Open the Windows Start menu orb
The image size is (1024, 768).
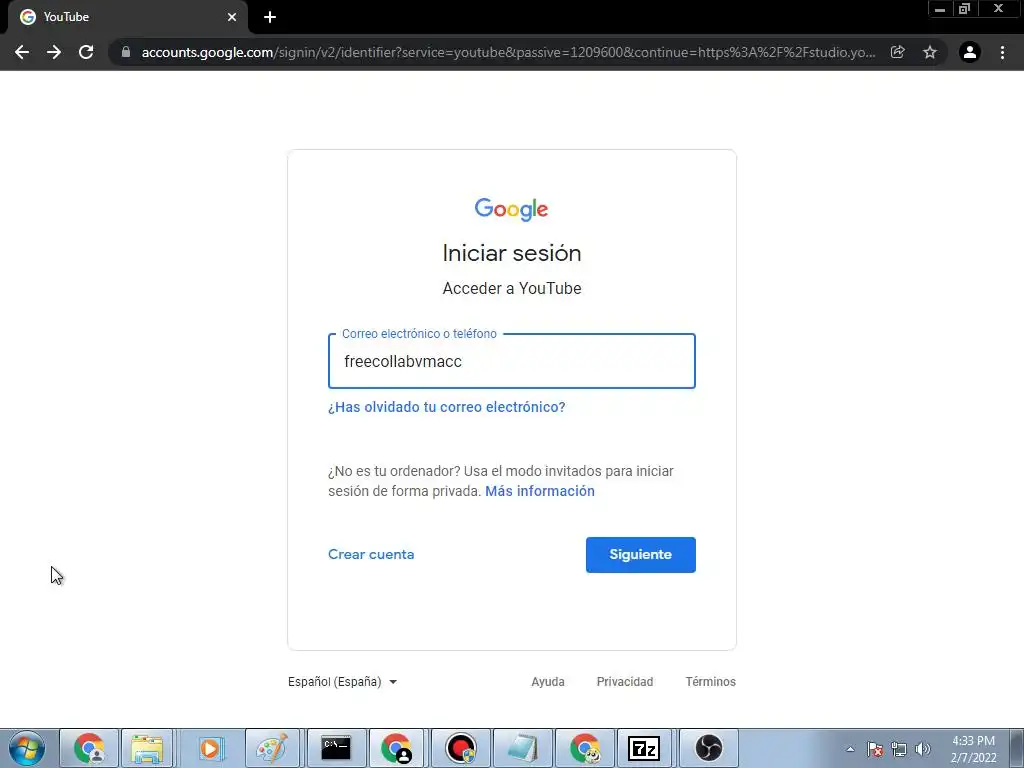click(27, 748)
